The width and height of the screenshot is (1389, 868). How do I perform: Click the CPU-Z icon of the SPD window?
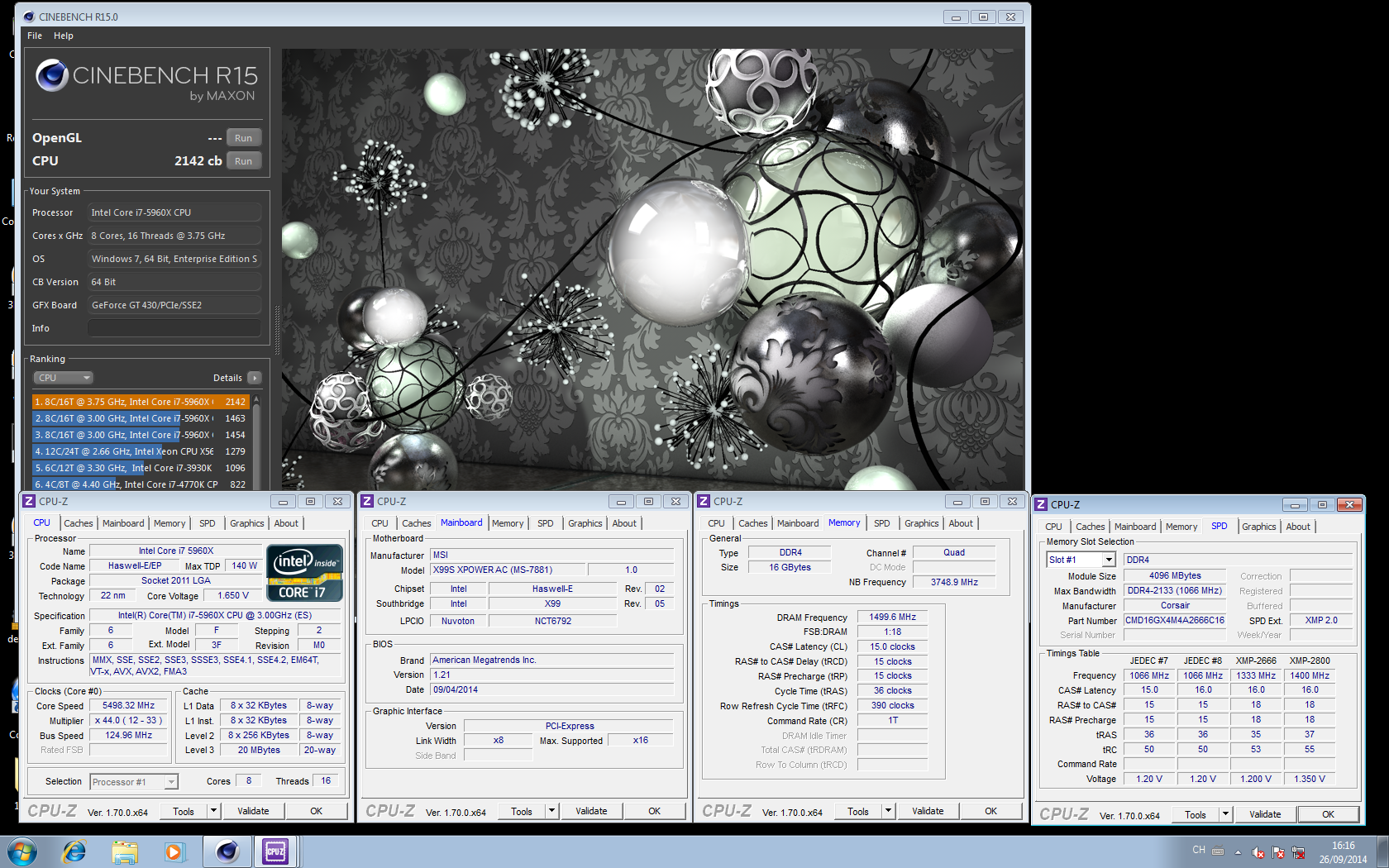[1041, 504]
